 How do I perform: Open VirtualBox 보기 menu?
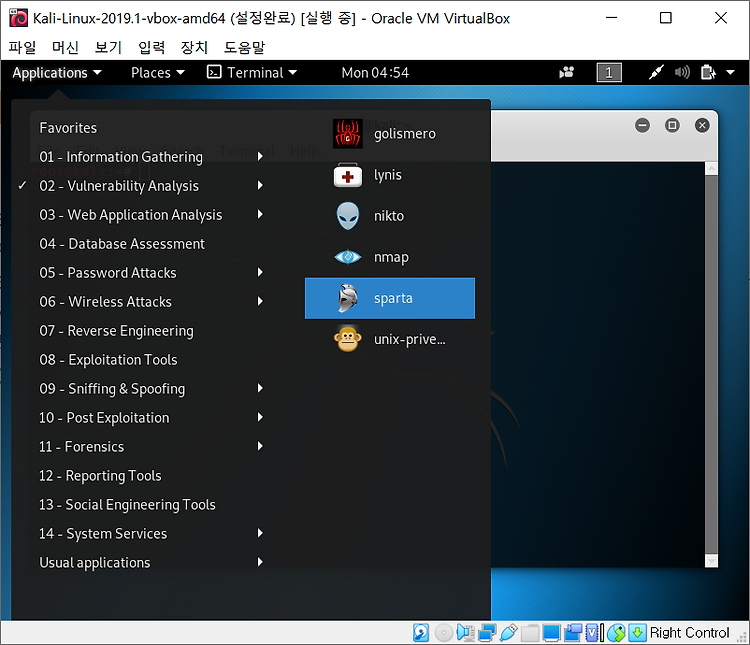click(108, 47)
